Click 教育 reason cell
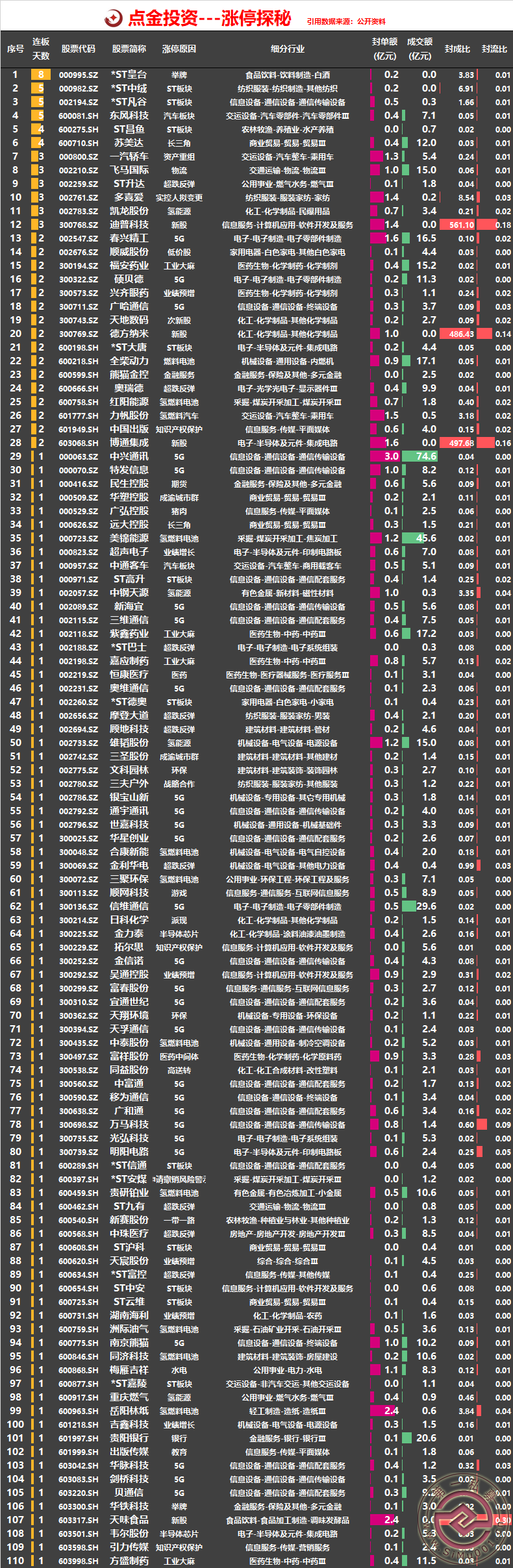The image size is (513, 1568). [179, 1452]
